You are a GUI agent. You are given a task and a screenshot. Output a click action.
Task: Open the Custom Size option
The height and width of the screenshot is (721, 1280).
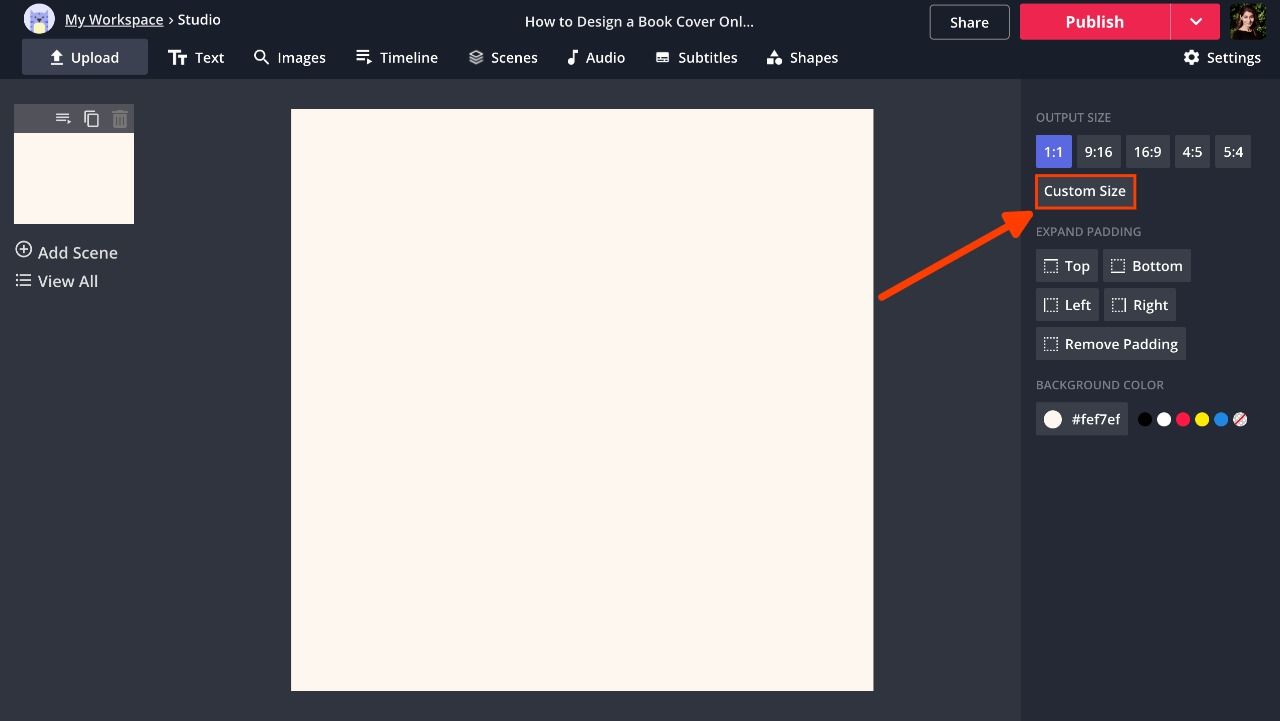[1085, 191]
